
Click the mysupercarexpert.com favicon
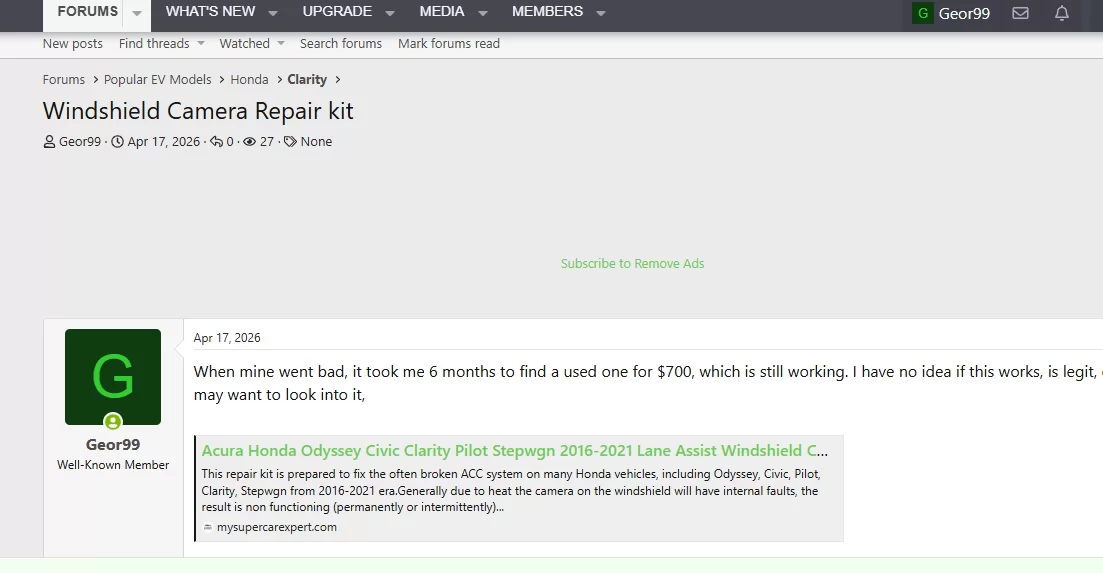coord(208,527)
